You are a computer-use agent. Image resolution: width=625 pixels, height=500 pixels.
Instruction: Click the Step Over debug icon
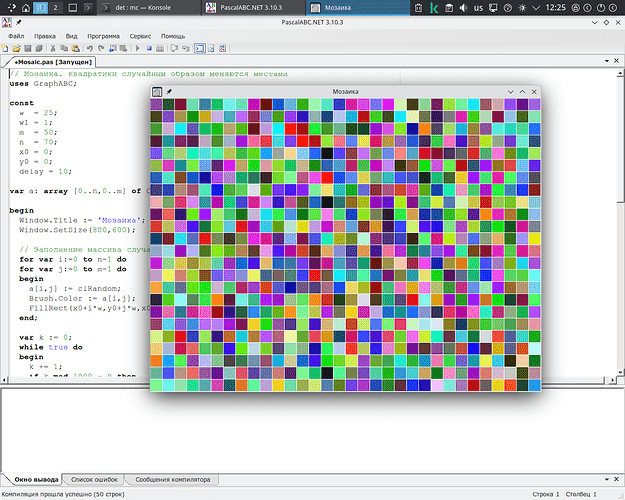click(x=174, y=49)
